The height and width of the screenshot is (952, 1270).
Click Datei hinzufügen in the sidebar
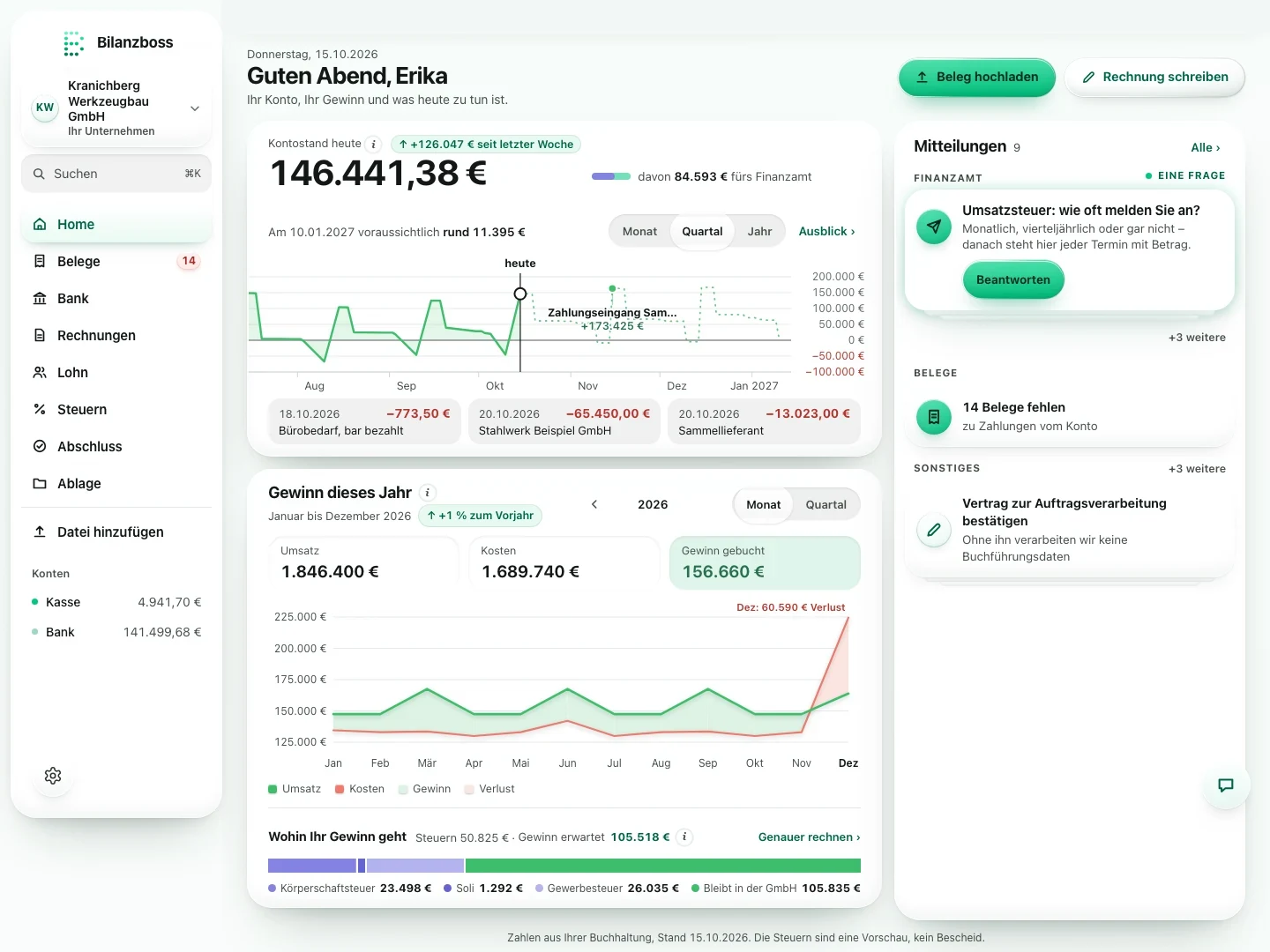[x=116, y=532]
